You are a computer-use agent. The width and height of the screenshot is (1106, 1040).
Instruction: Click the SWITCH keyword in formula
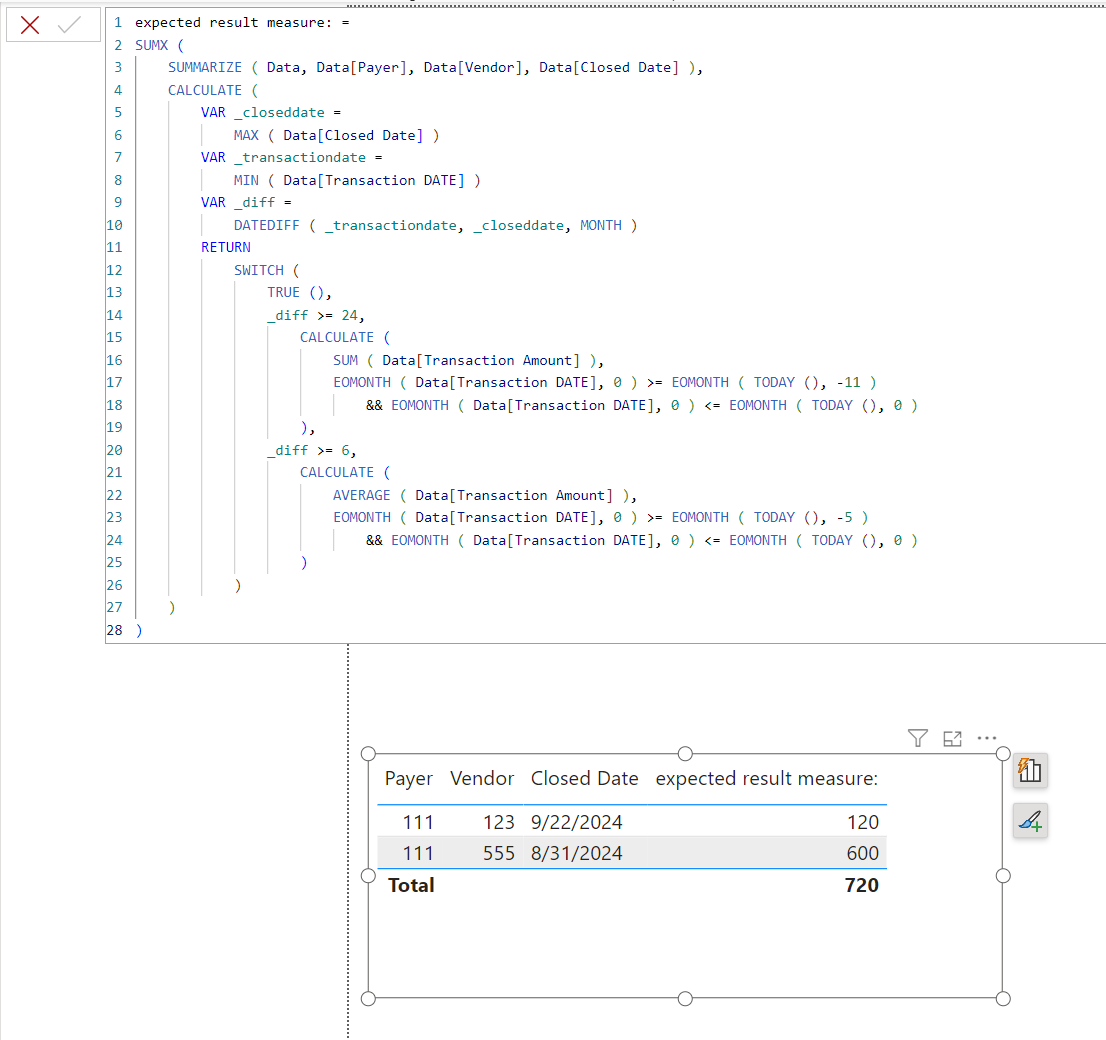tap(258, 270)
